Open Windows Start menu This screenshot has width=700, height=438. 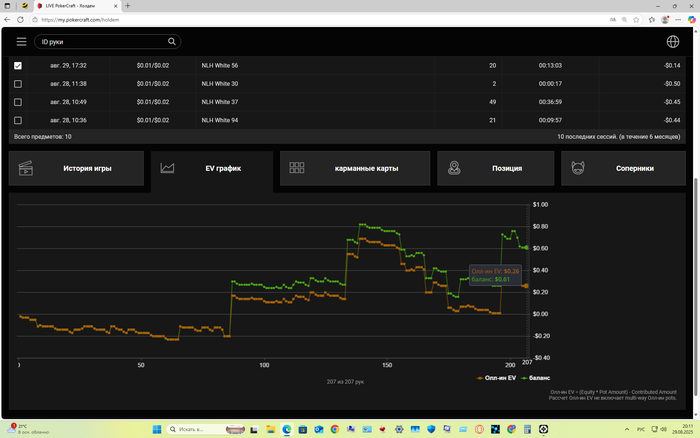click(x=157, y=430)
